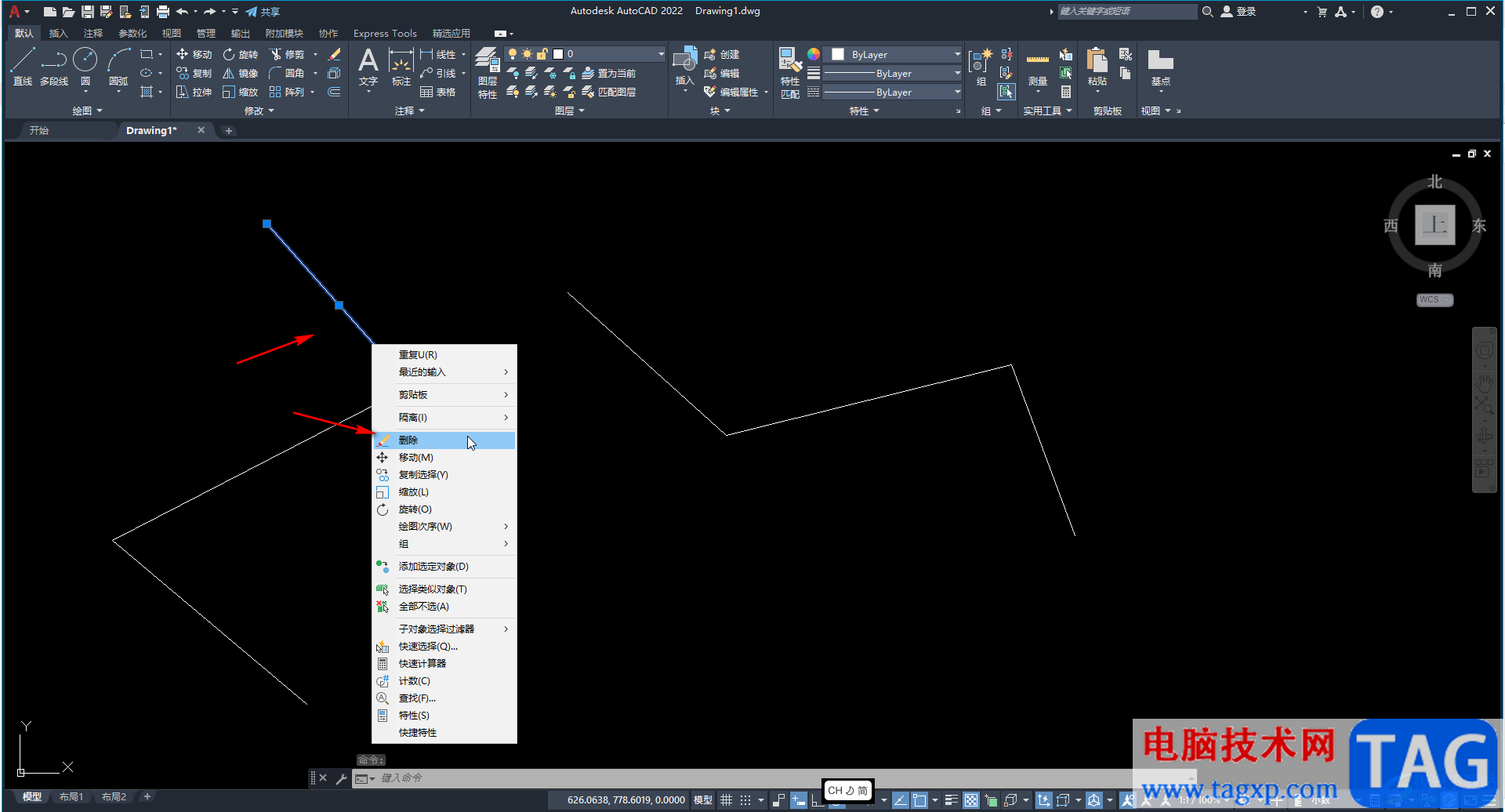1505x812 pixels.
Task: Click the 拉伸 (Stretch) tool
Action: point(194,92)
